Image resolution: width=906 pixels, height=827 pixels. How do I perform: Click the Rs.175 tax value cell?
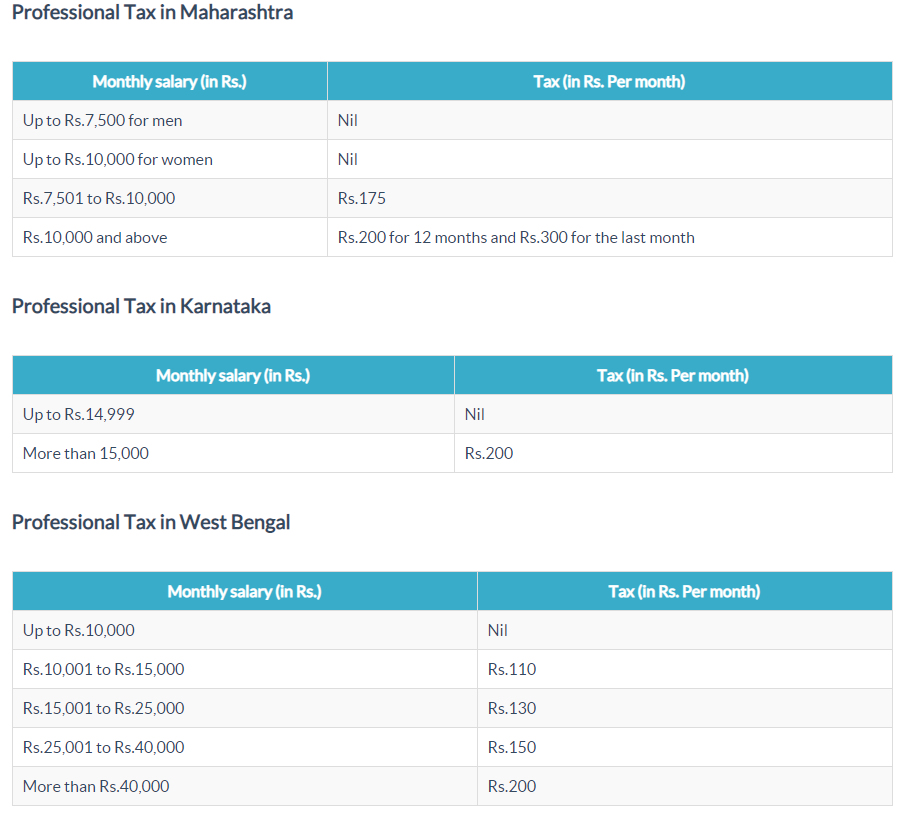point(360,198)
